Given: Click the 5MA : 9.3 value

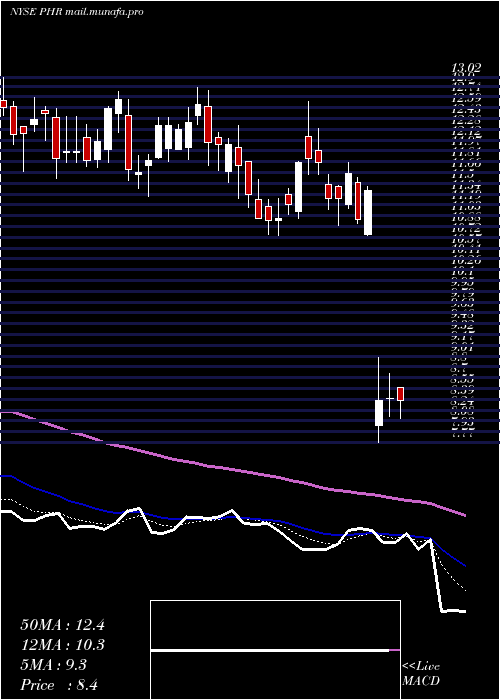Looking at the screenshot, I should click(x=54, y=665).
